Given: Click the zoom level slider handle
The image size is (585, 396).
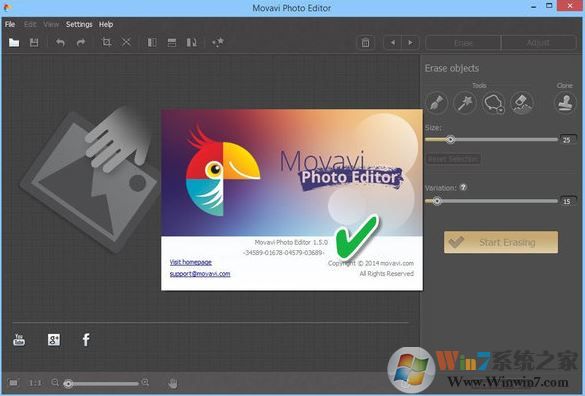Looking at the screenshot, I should 68,383.
